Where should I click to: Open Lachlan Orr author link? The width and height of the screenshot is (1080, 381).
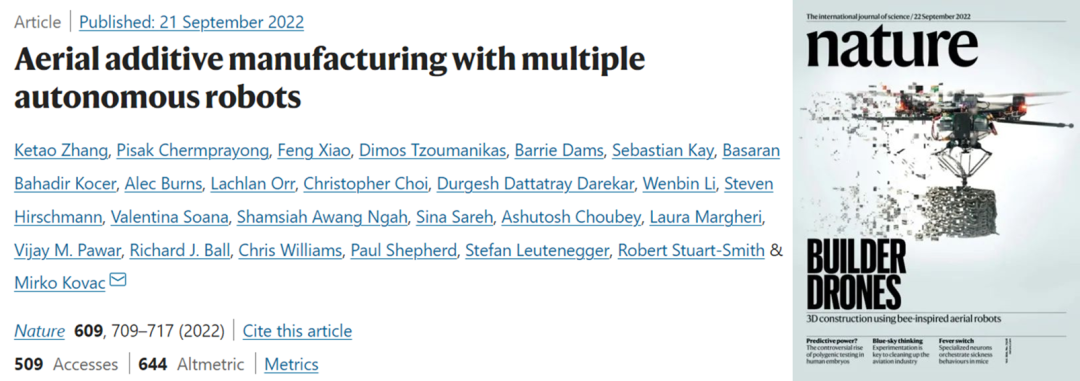(x=252, y=184)
